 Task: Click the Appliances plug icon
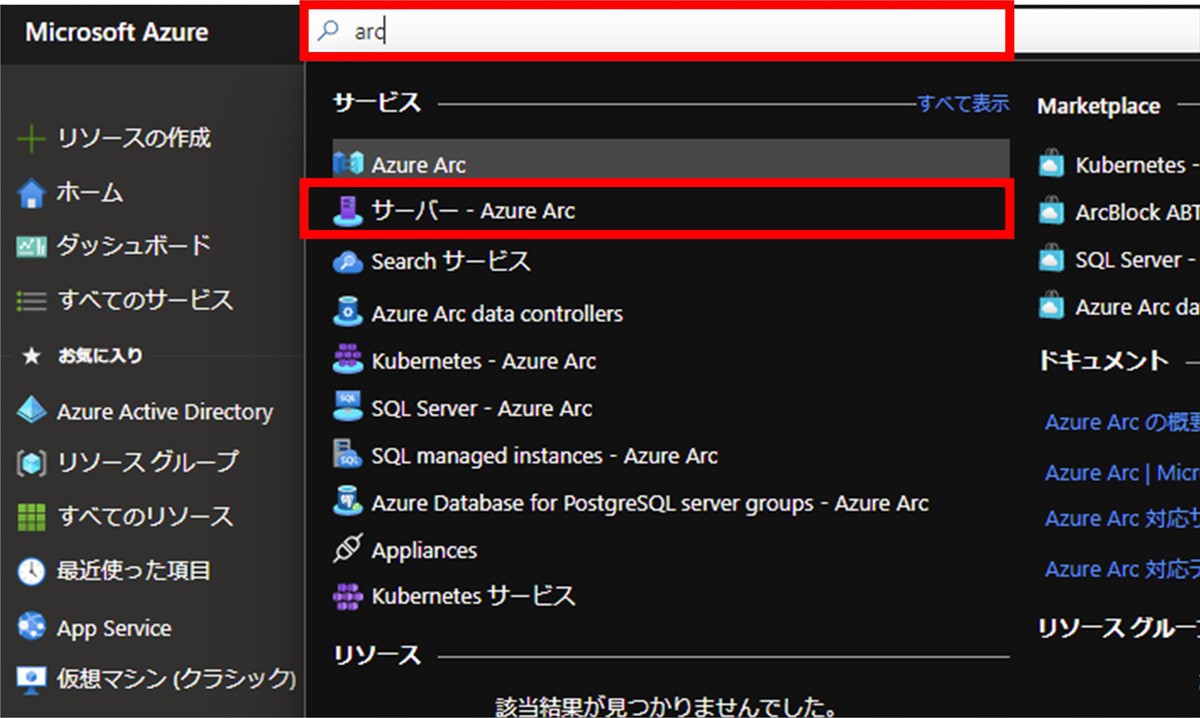[x=348, y=550]
